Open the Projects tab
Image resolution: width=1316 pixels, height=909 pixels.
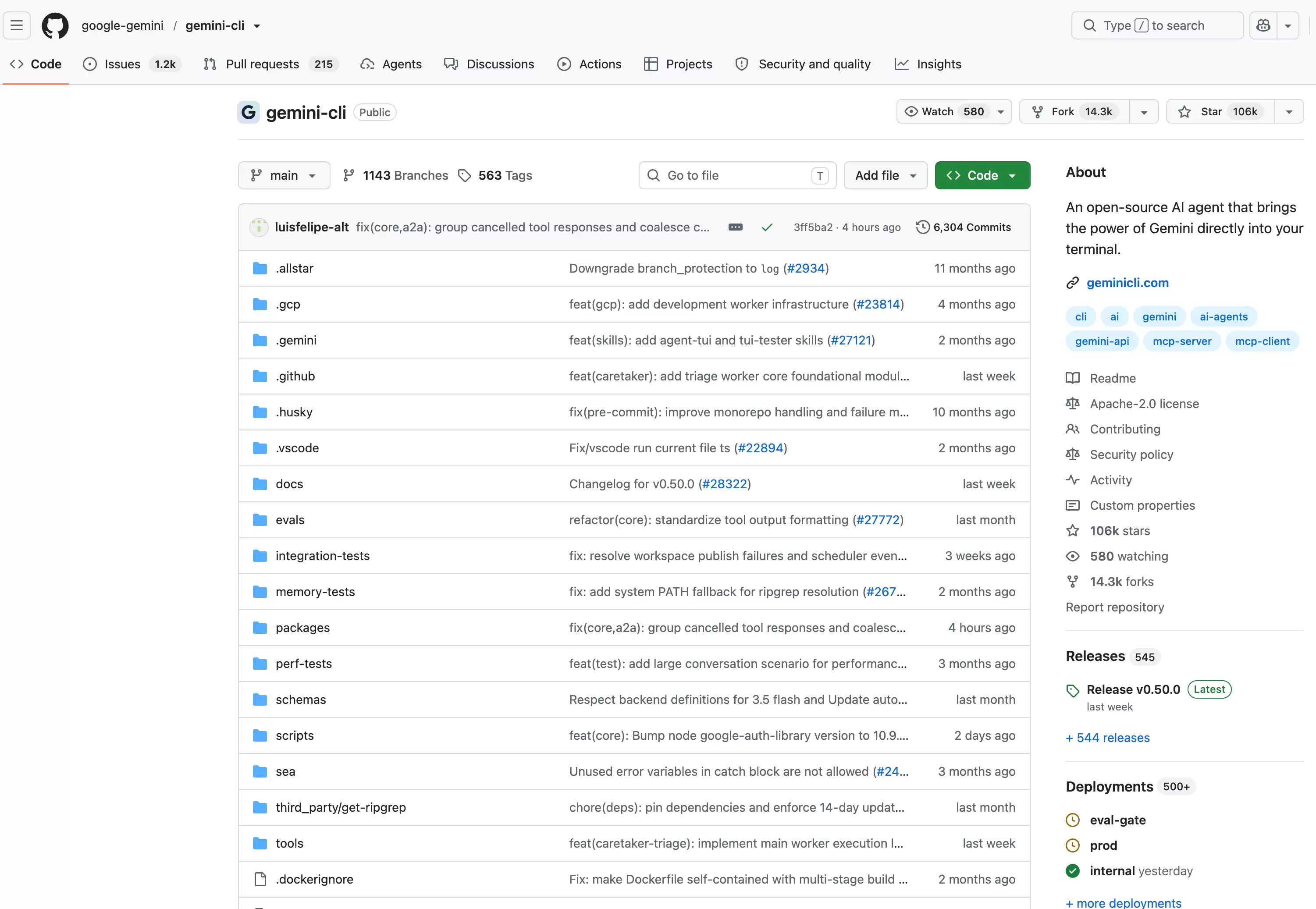point(678,64)
